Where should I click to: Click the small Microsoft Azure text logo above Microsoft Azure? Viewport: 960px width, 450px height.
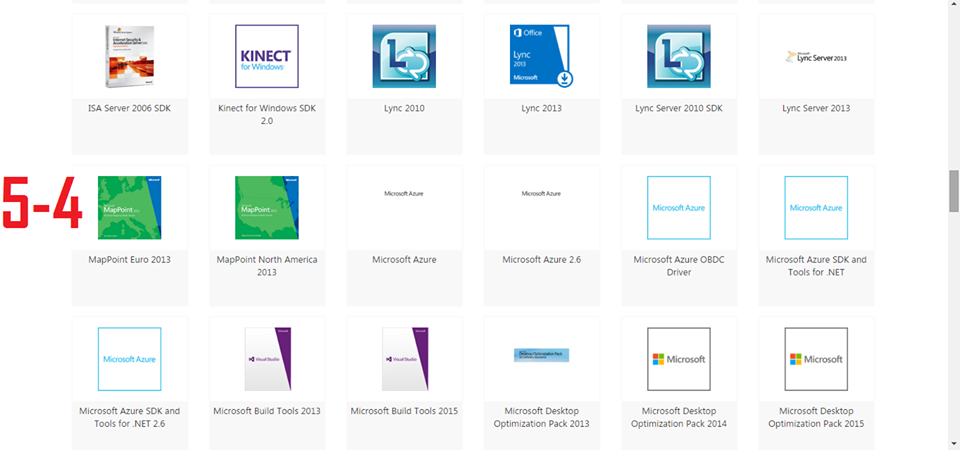click(404, 193)
